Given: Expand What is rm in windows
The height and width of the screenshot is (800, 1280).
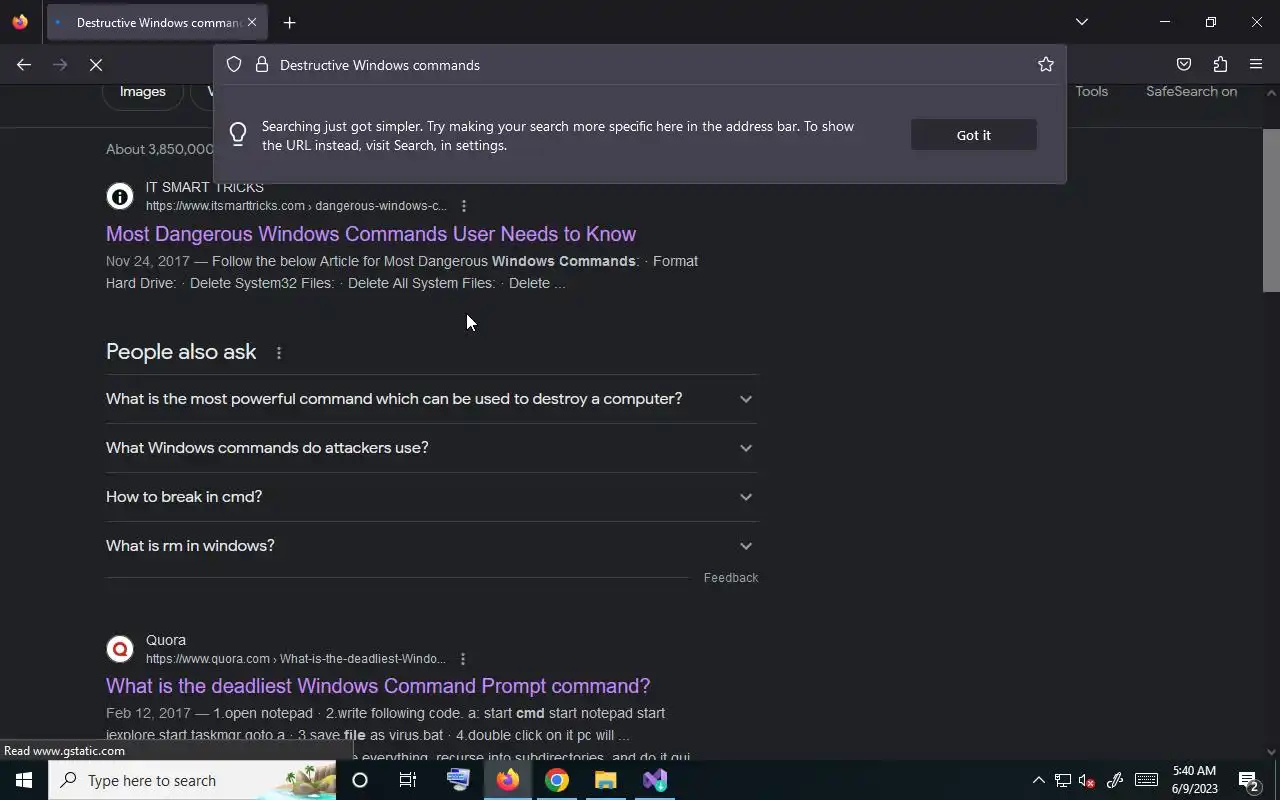Looking at the screenshot, I should coord(432,546).
